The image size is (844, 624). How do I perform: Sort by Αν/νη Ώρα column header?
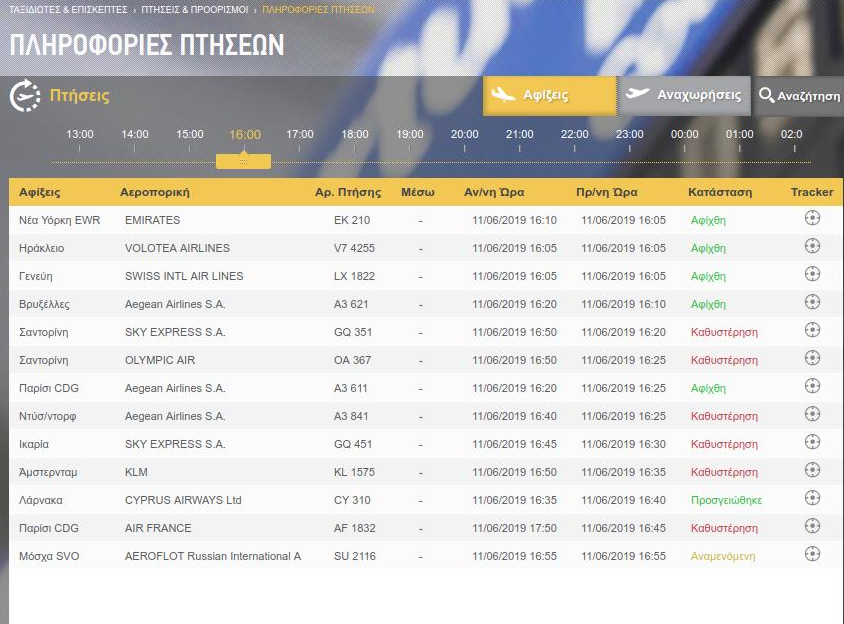pyautogui.click(x=494, y=192)
